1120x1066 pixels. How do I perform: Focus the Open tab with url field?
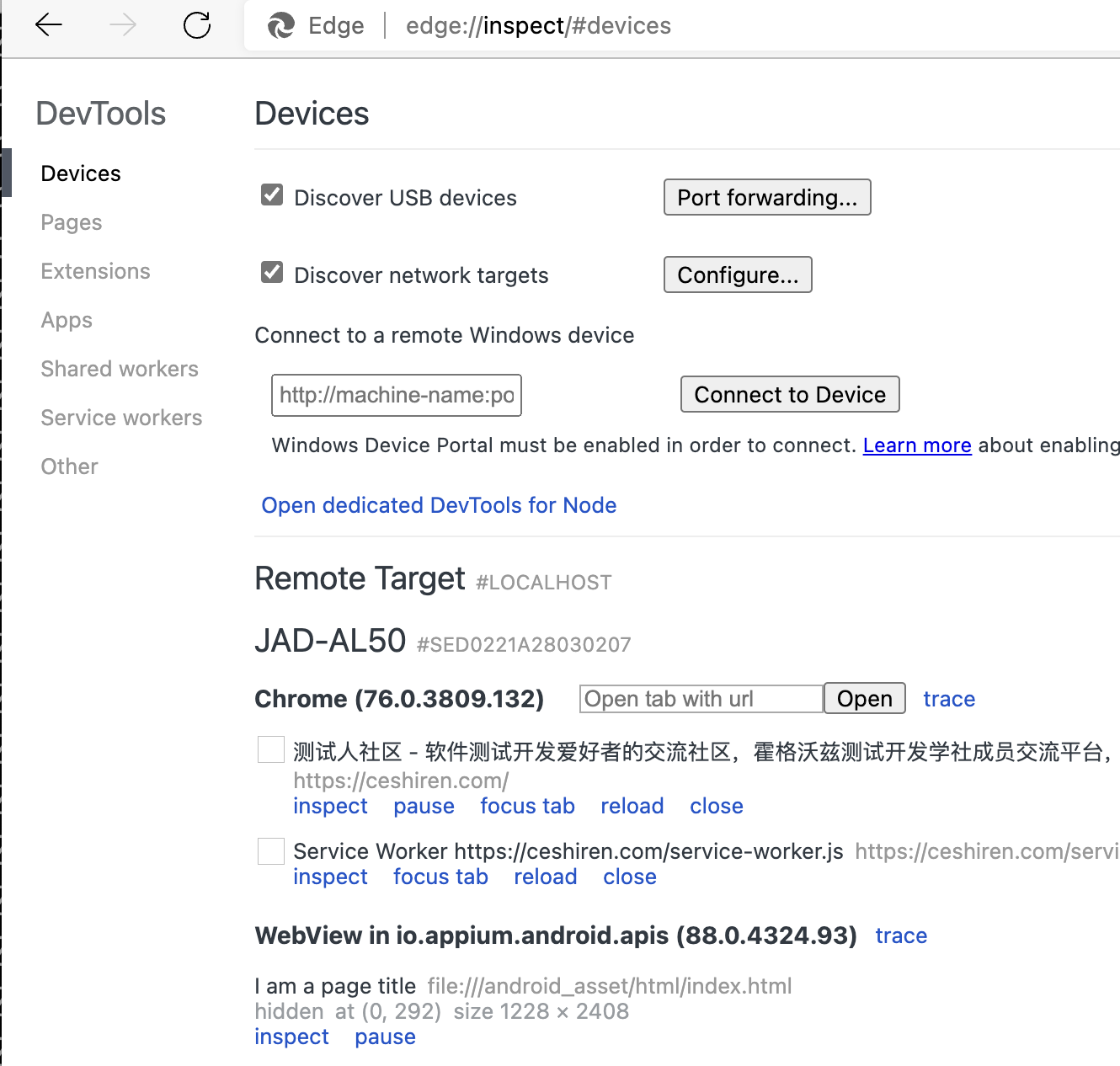701,699
